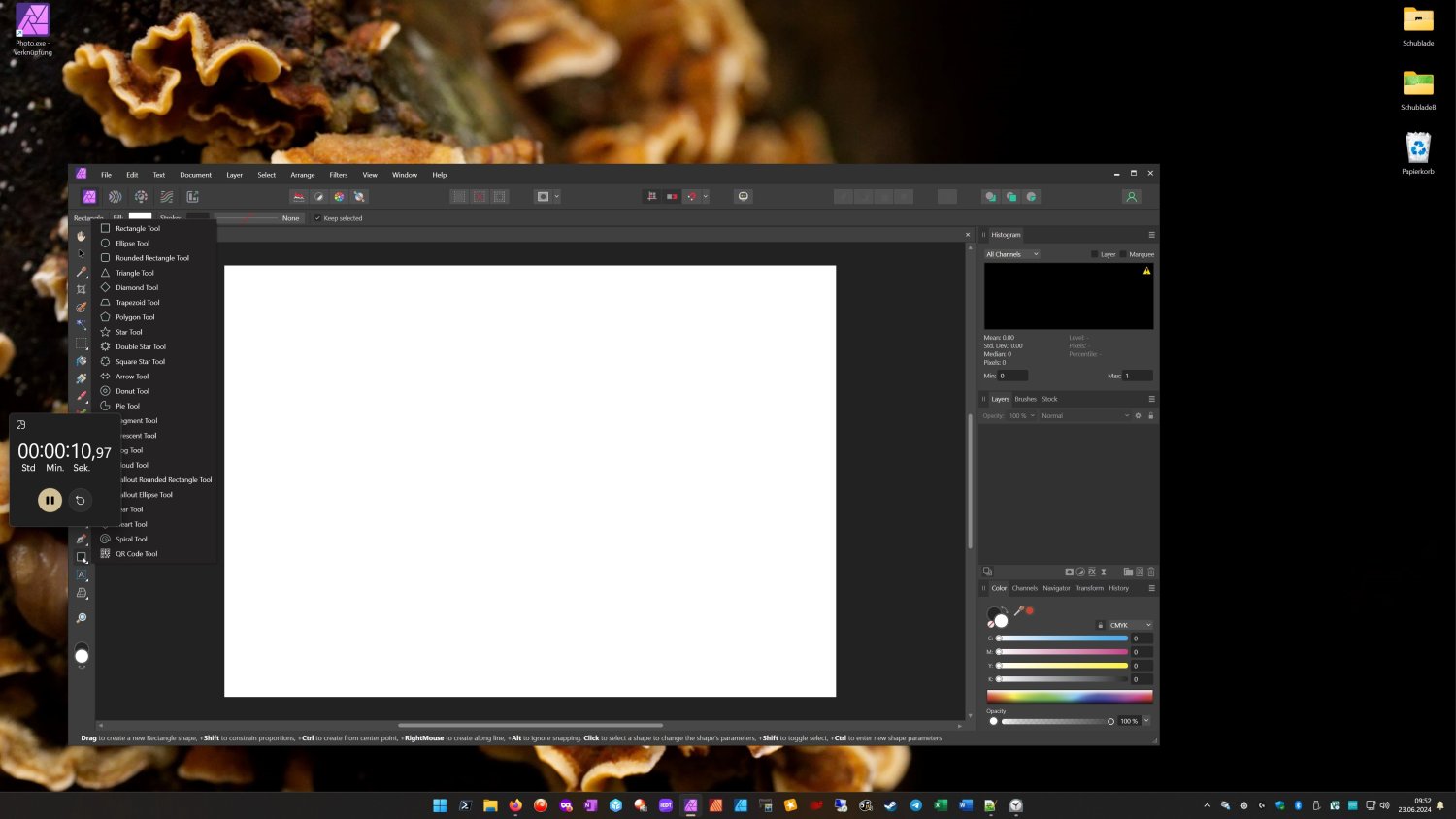Click the Zoom tool magnifier icon

(x=82, y=618)
